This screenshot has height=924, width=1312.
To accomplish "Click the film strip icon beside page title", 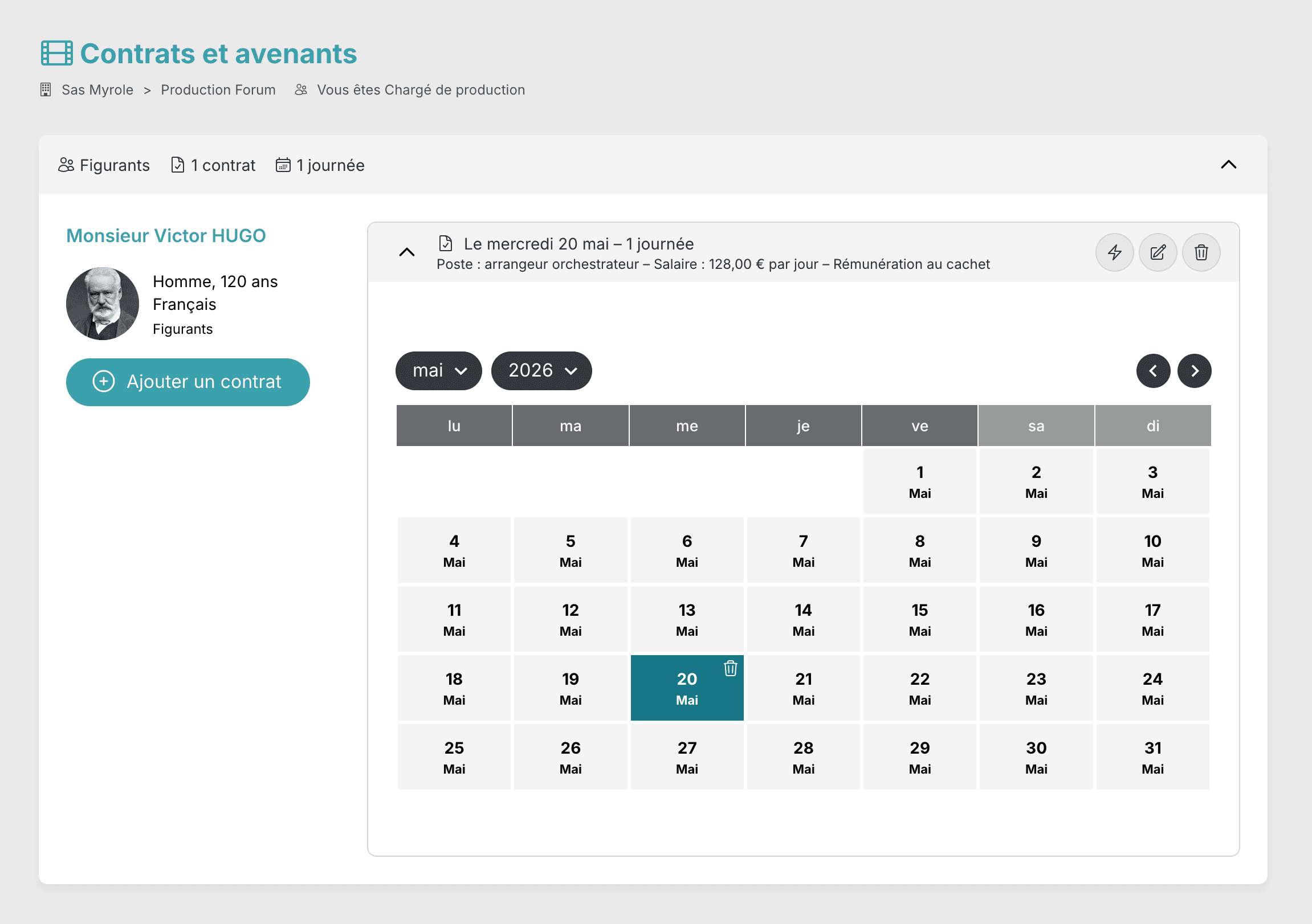I will click(56, 53).
